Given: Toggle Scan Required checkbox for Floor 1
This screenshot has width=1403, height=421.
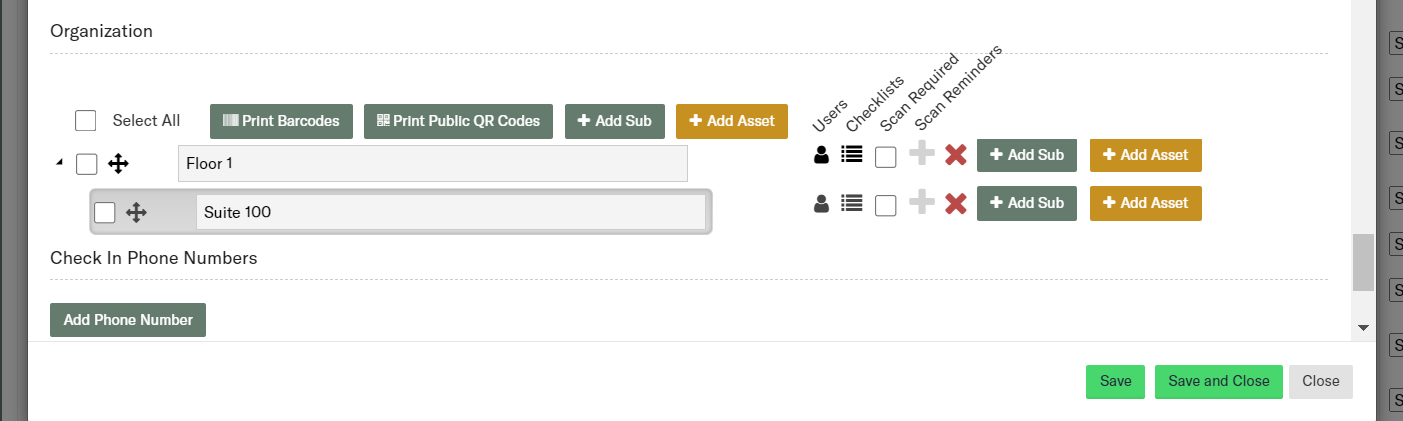Looking at the screenshot, I should 885,157.
